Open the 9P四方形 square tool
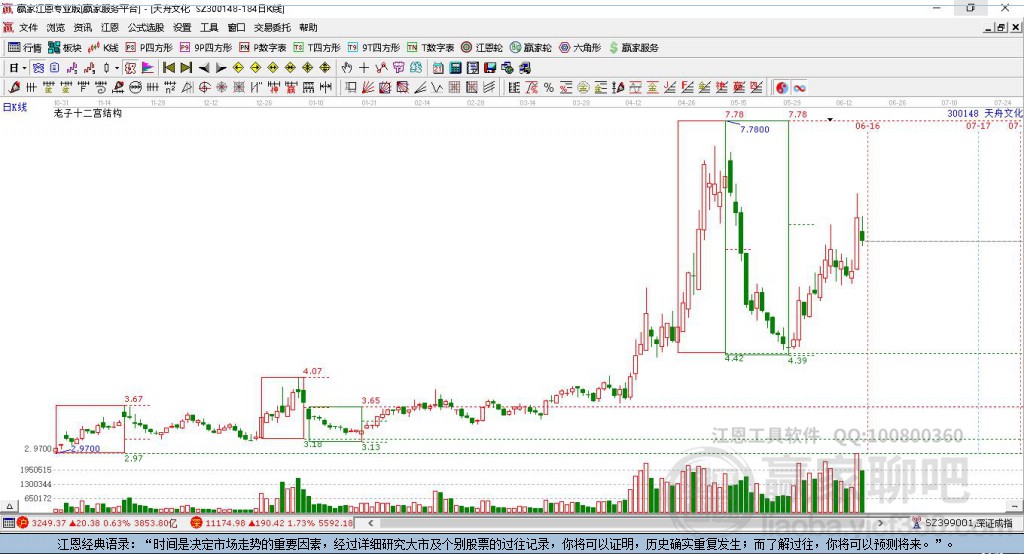1024x554 pixels. click(x=206, y=48)
